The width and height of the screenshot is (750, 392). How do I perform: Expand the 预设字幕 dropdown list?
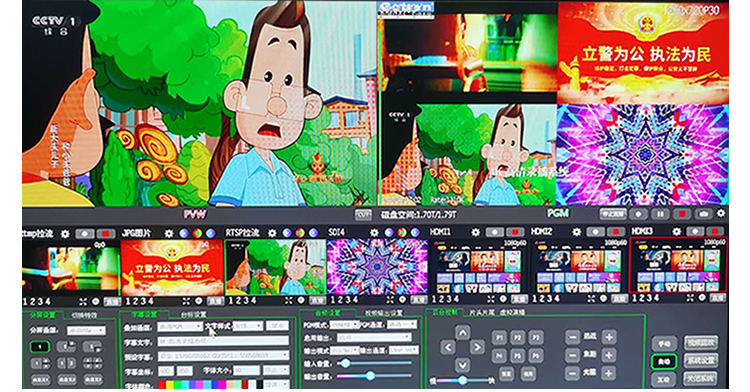coord(223,356)
